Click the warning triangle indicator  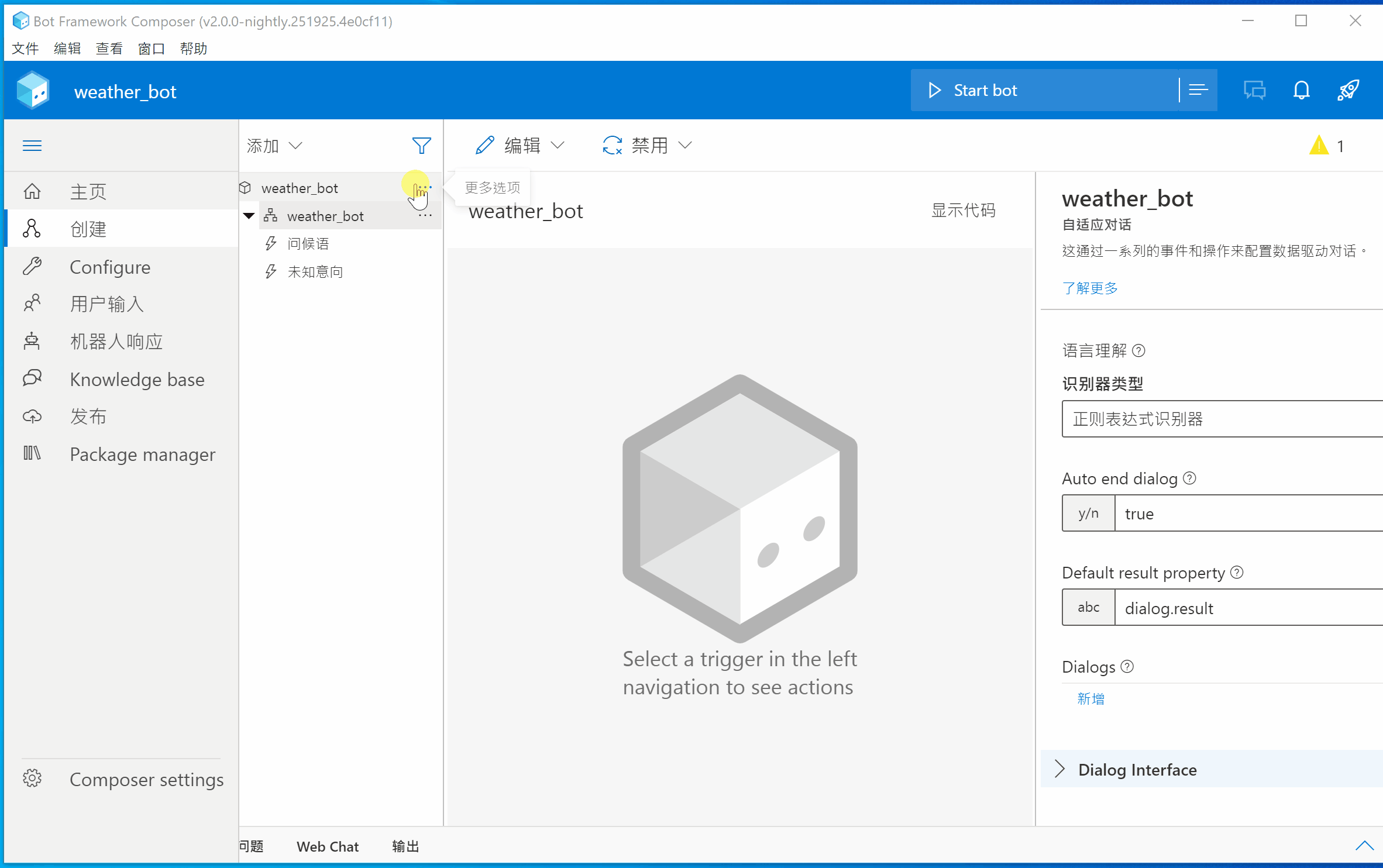click(x=1319, y=145)
